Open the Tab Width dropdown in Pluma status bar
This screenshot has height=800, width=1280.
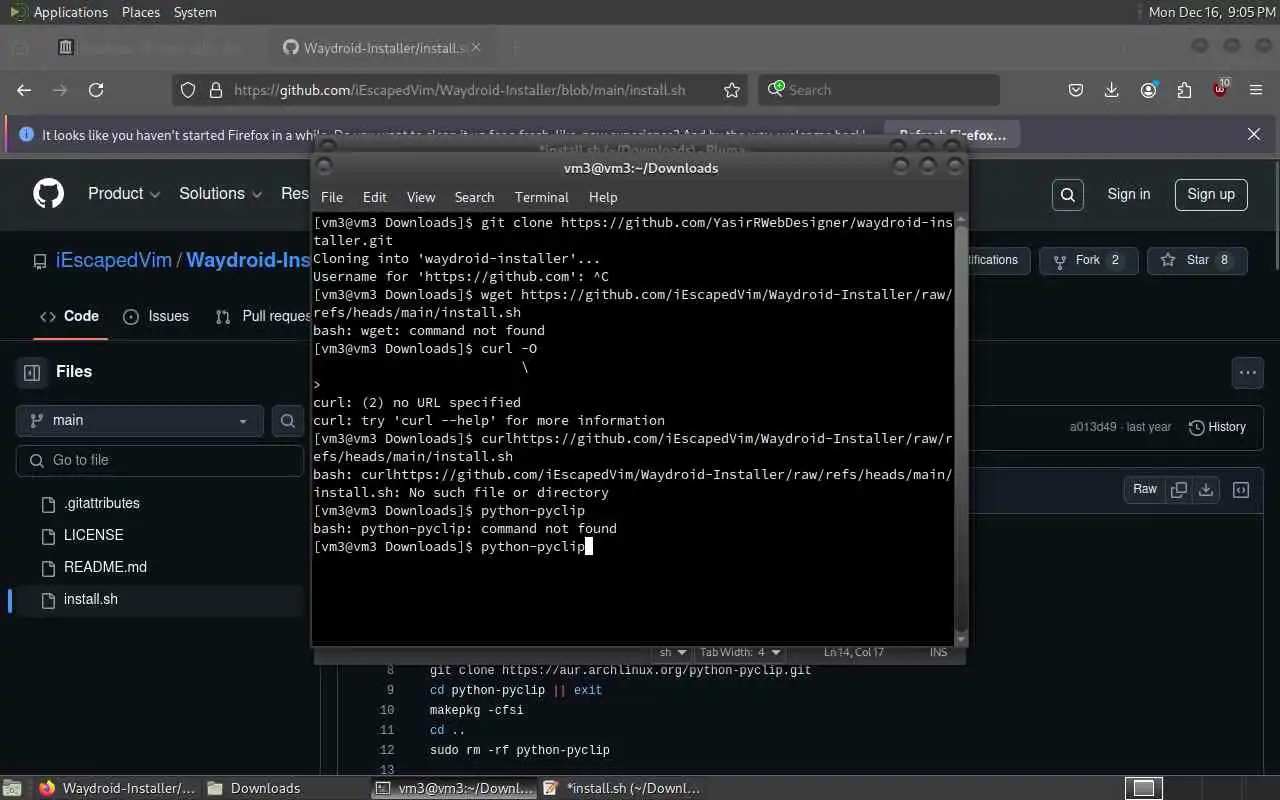pyautogui.click(x=740, y=652)
